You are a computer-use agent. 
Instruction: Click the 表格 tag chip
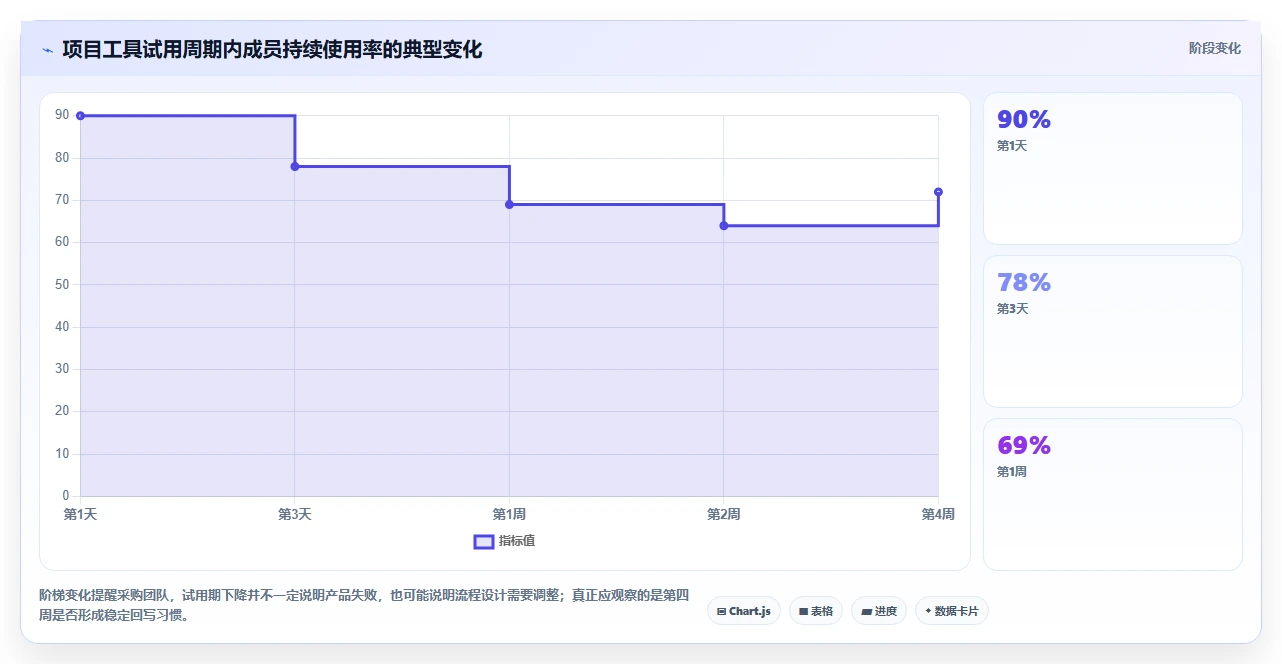pos(816,611)
